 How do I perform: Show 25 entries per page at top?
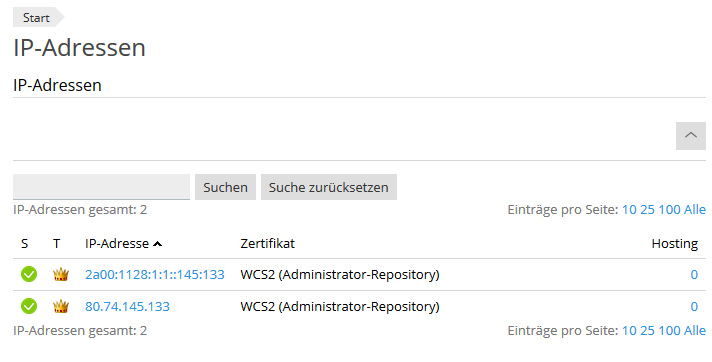[648, 210]
